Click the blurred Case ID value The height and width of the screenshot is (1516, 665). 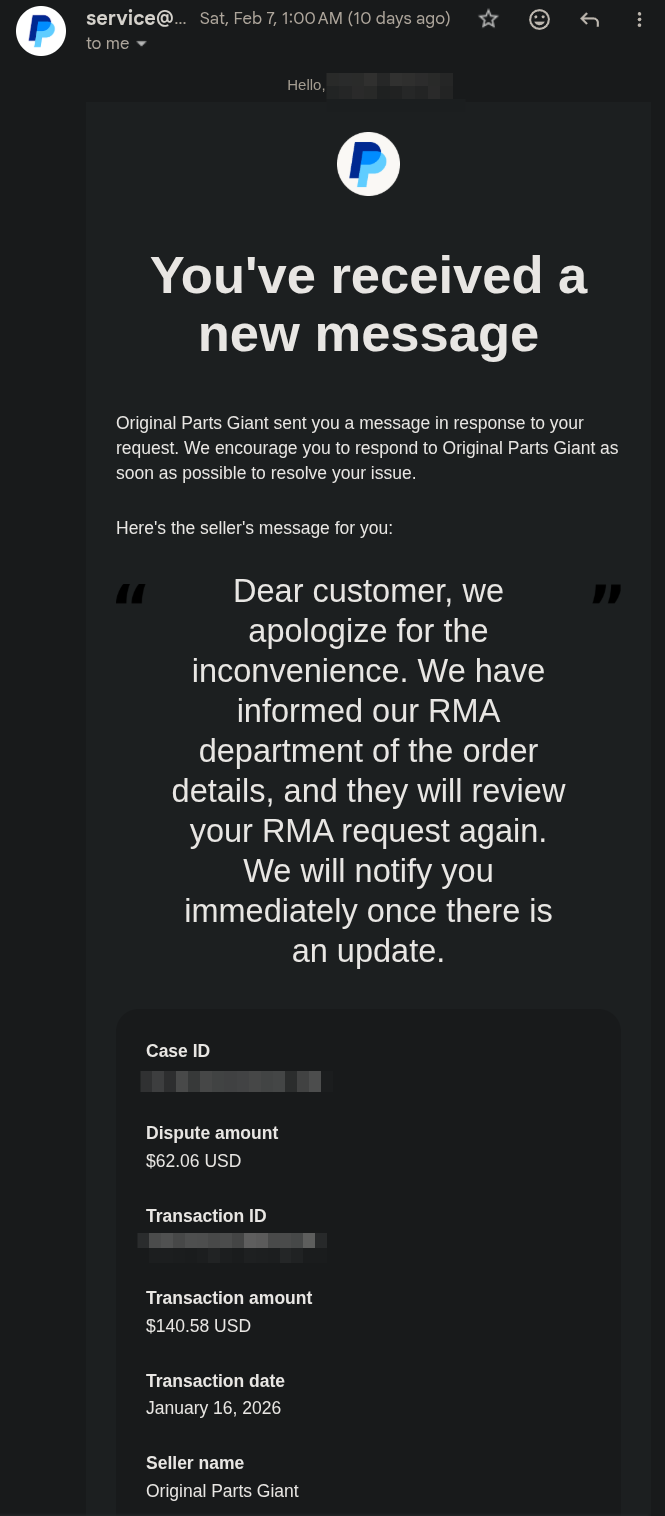(236, 1081)
